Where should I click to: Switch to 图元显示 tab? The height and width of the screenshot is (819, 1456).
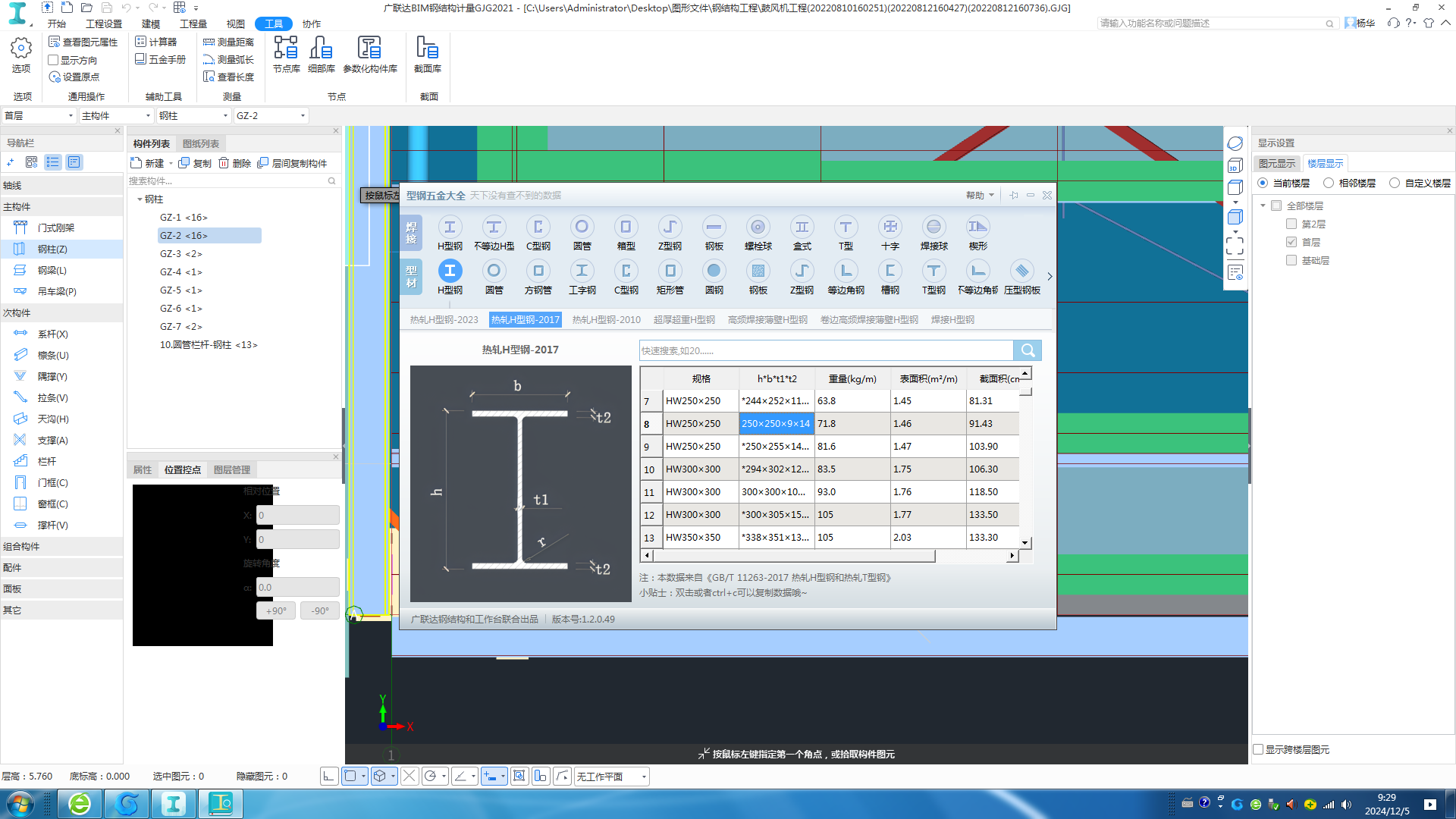(1277, 163)
